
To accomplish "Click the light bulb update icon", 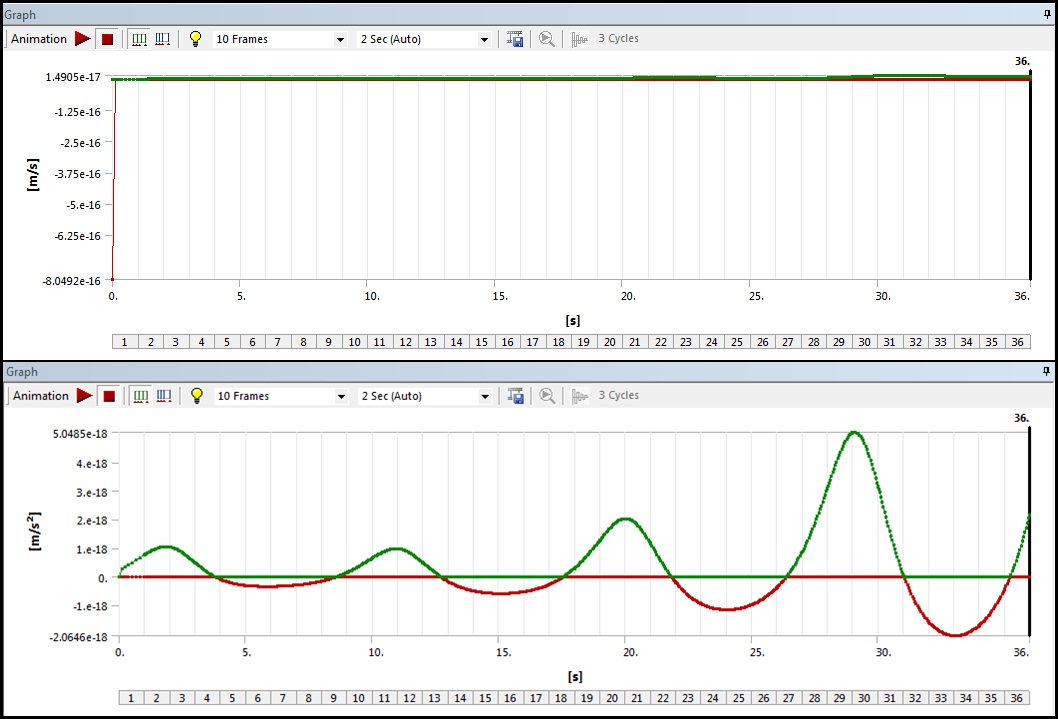I will pyautogui.click(x=195, y=38).
